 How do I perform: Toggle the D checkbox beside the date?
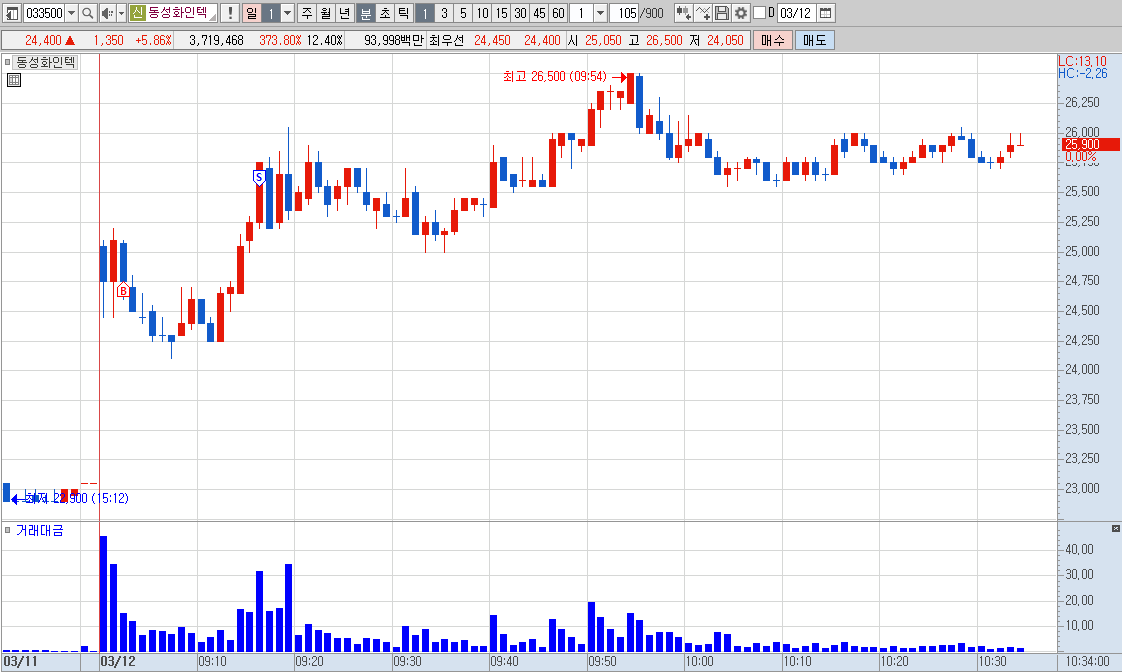tap(760, 13)
